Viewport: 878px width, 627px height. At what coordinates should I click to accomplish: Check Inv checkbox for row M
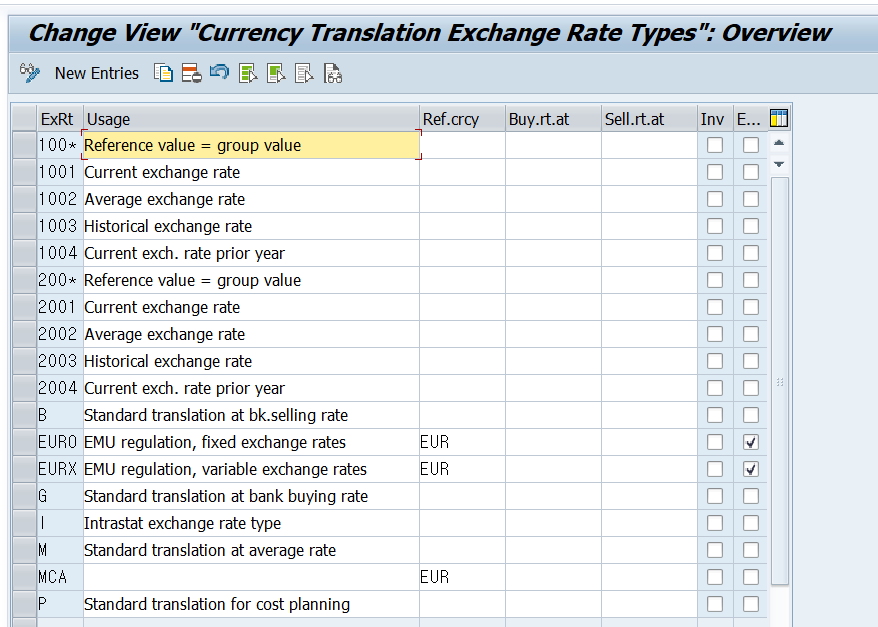[x=714, y=550]
